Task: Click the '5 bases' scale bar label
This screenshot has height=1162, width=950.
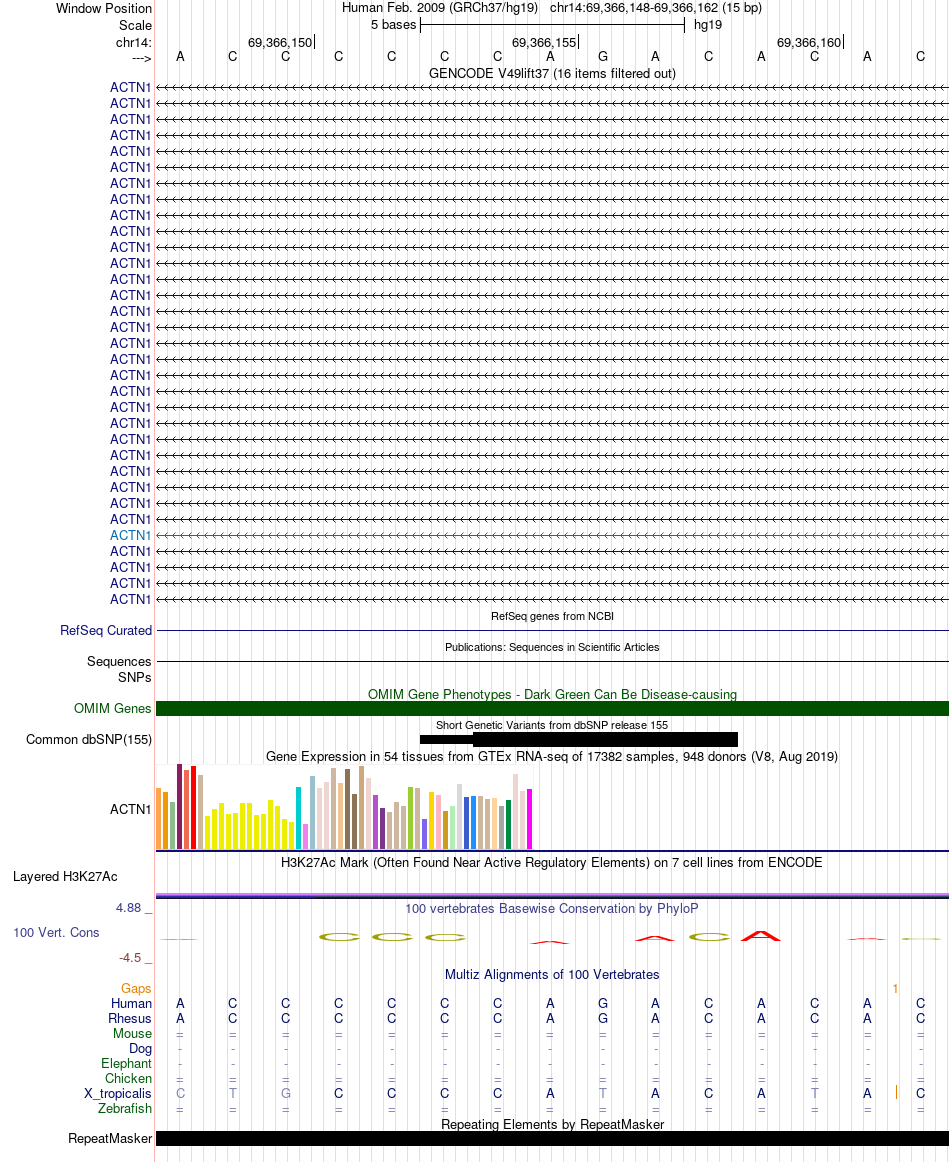Action: click(393, 24)
